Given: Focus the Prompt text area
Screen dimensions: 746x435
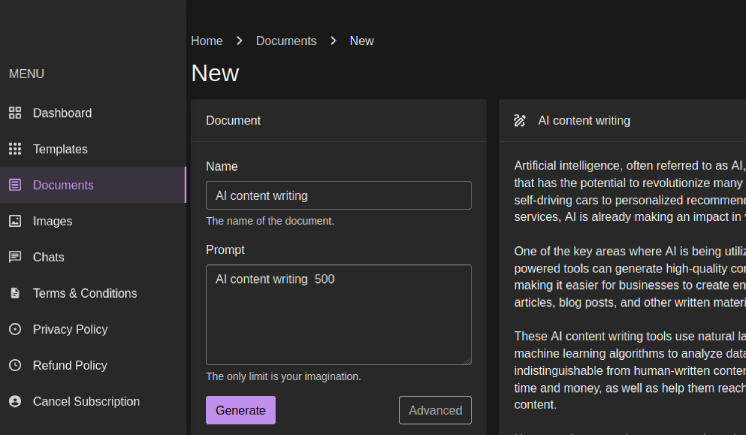Looking at the screenshot, I should [339, 315].
